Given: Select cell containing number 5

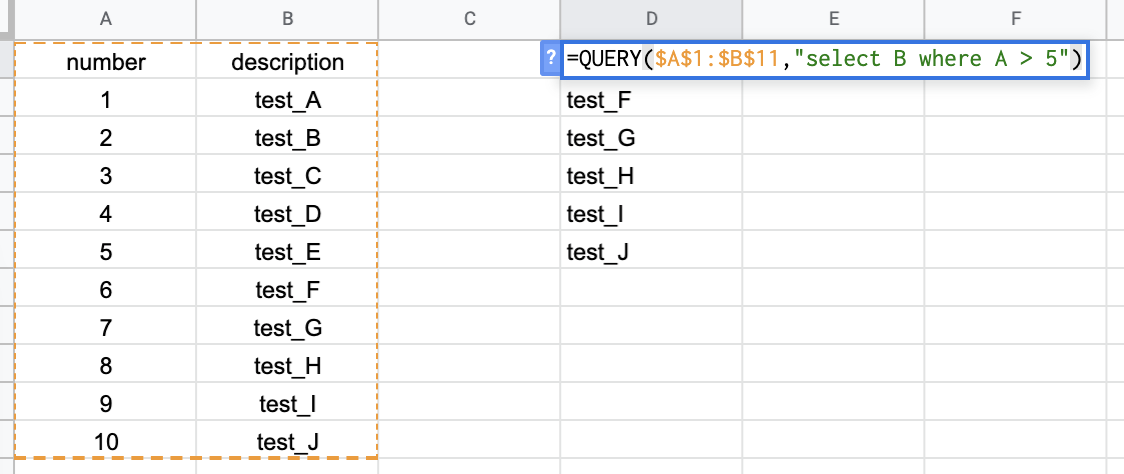Looking at the screenshot, I should 105,252.
